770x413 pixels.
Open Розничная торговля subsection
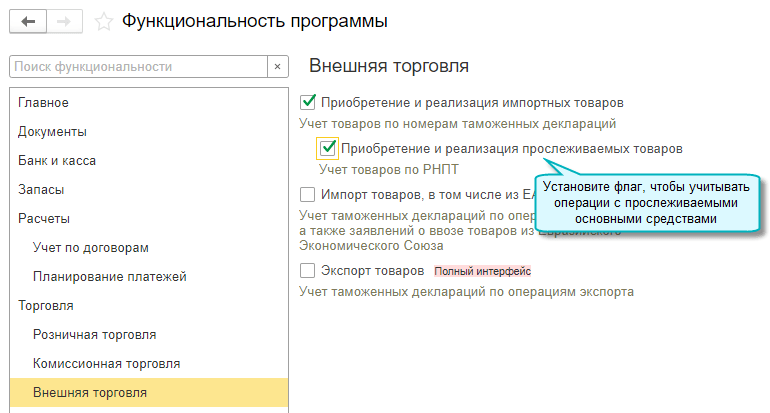(94, 335)
